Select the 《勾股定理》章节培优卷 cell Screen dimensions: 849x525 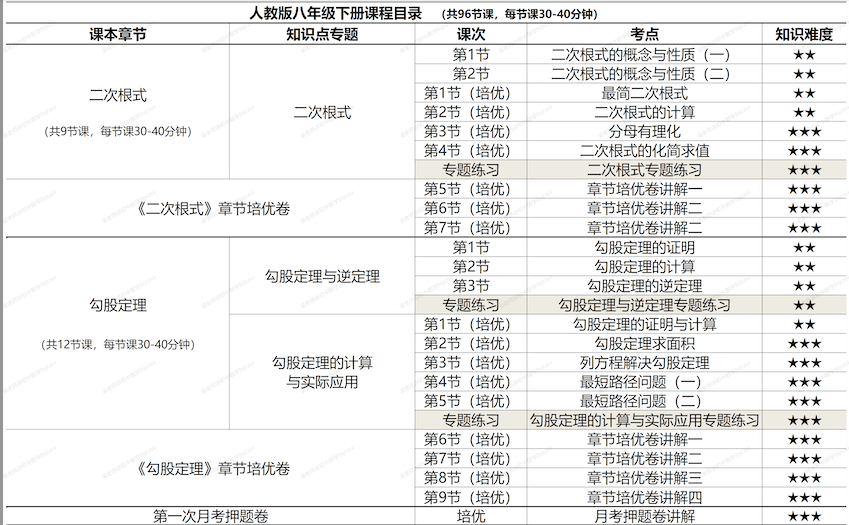[211, 468]
